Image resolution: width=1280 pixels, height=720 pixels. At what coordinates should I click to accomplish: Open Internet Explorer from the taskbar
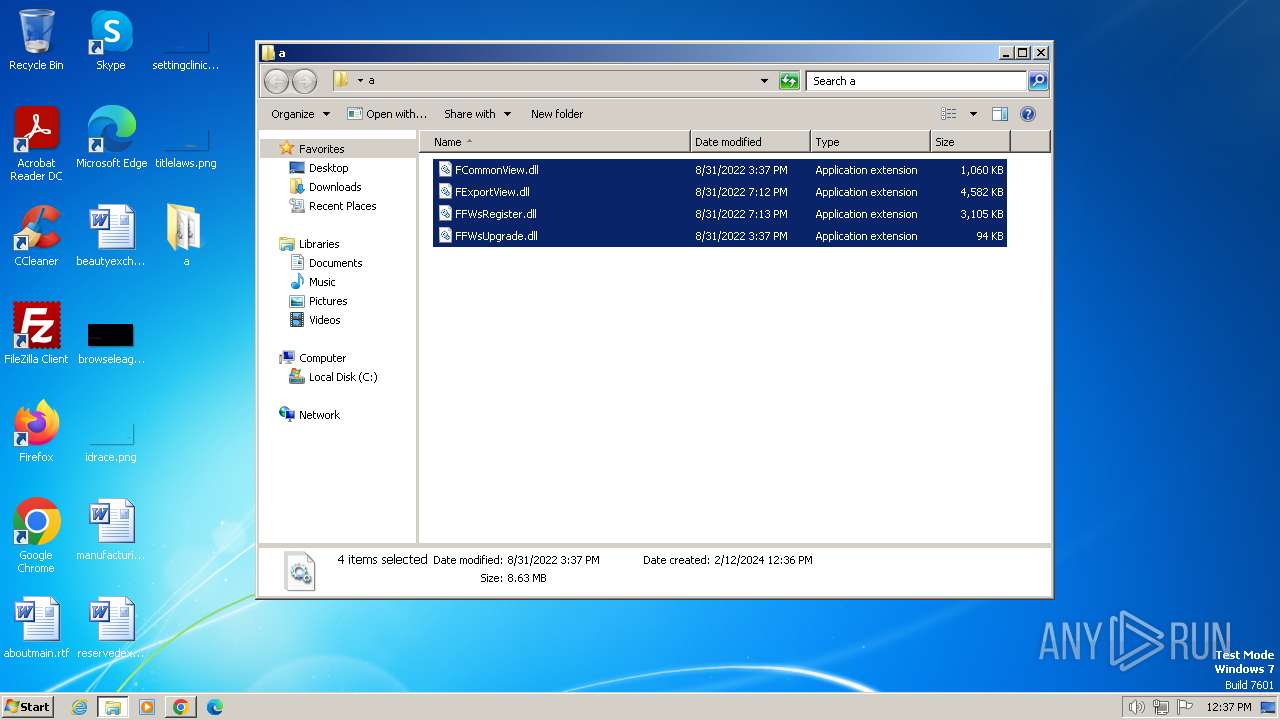tap(79, 707)
